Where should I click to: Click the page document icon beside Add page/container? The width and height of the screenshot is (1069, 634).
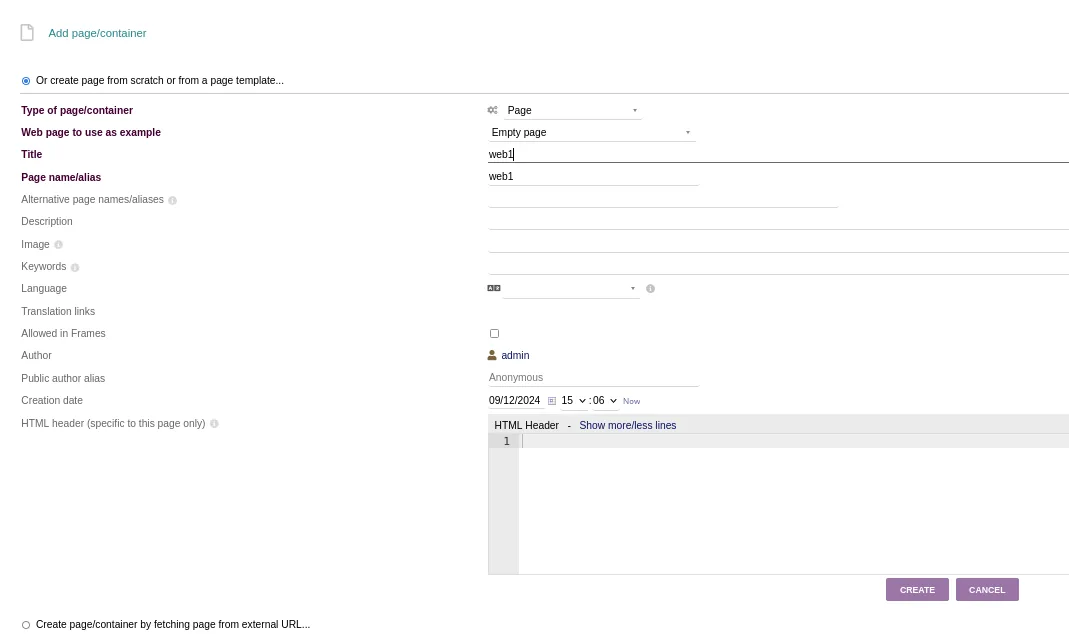tap(27, 33)
